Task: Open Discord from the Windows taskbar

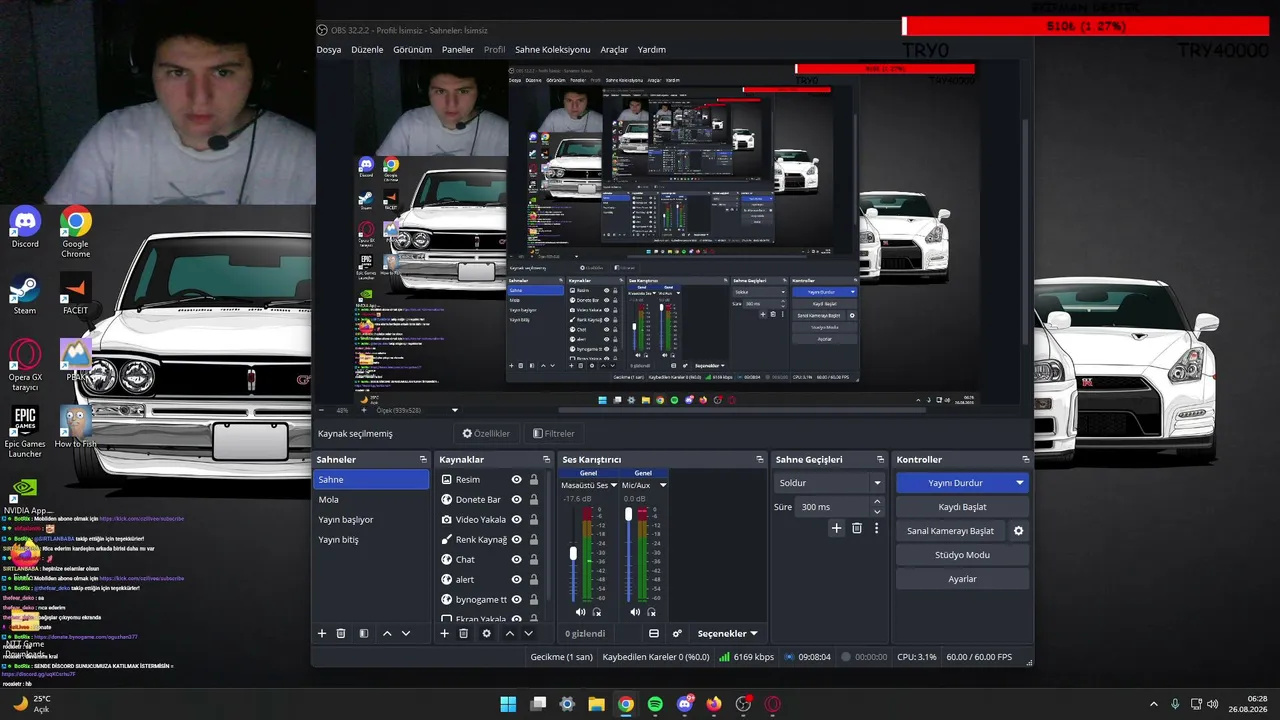Action: 685,704
